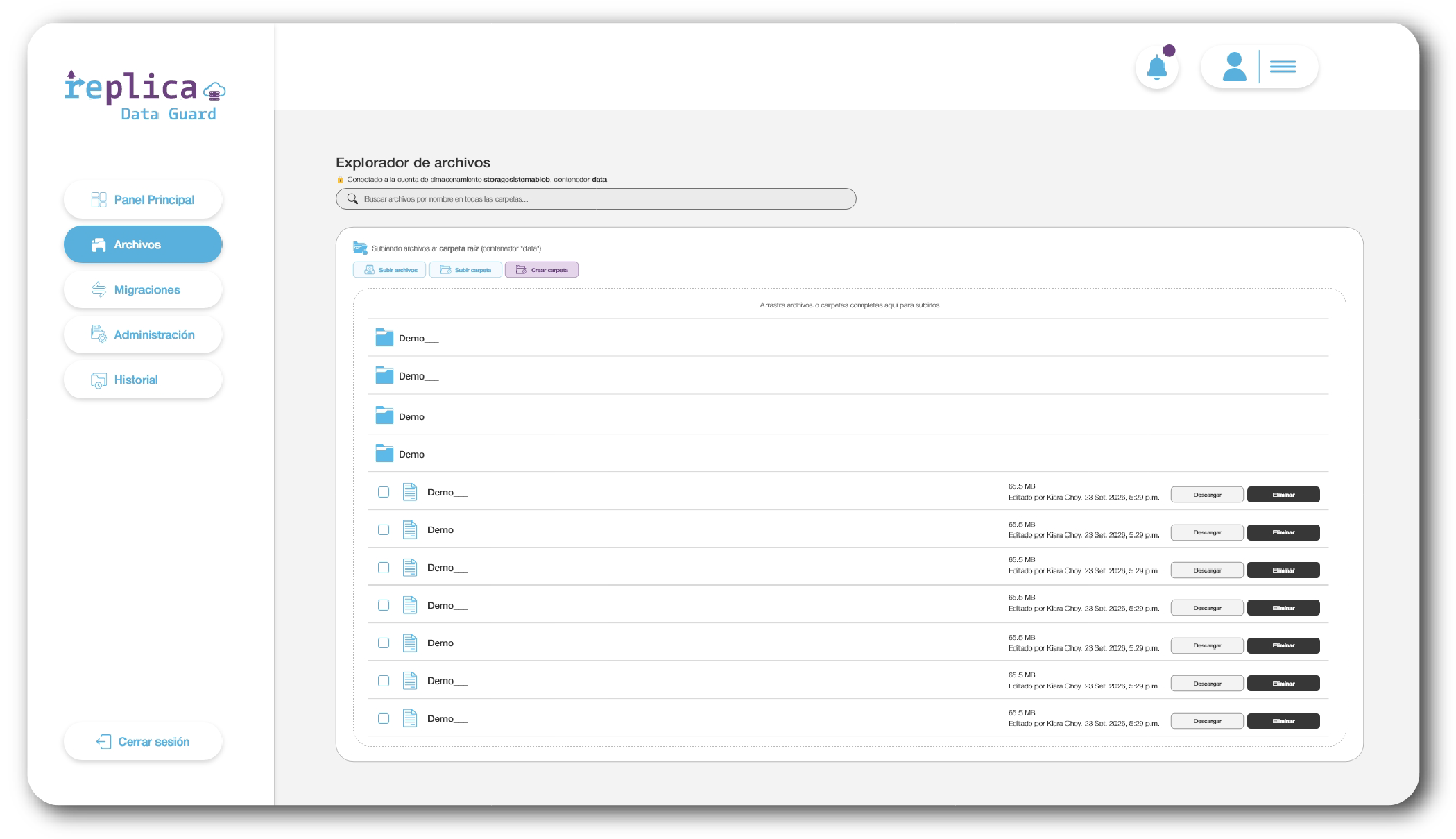This screenshot has height=839, width=1456.
Task: Click the lock icon next to 'Conectado a la cuenta'
Action: pyautogui.click(x=340, y=180)
